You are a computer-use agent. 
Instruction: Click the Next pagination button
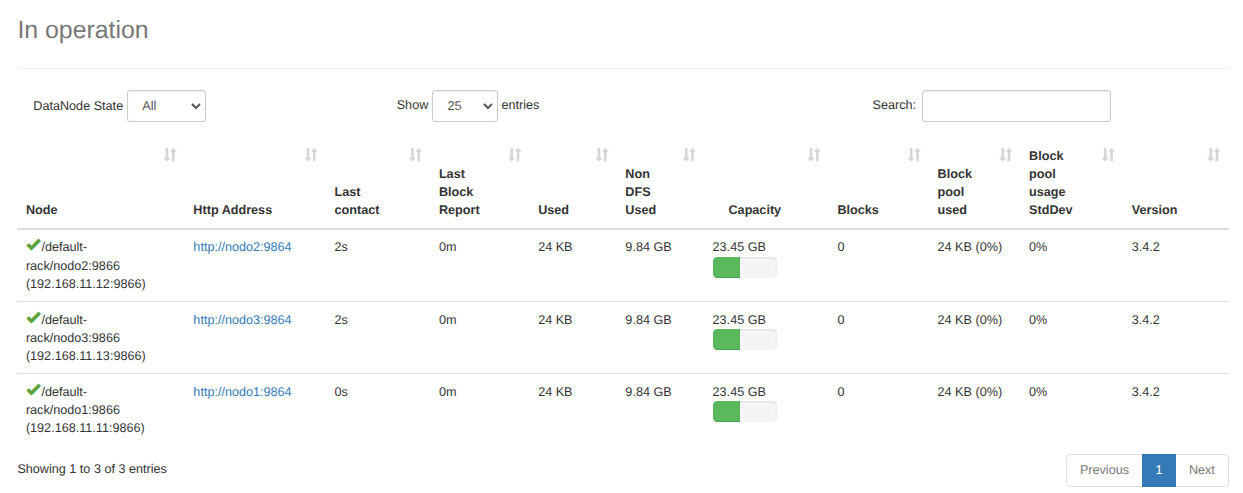(x=1201, y=470)
